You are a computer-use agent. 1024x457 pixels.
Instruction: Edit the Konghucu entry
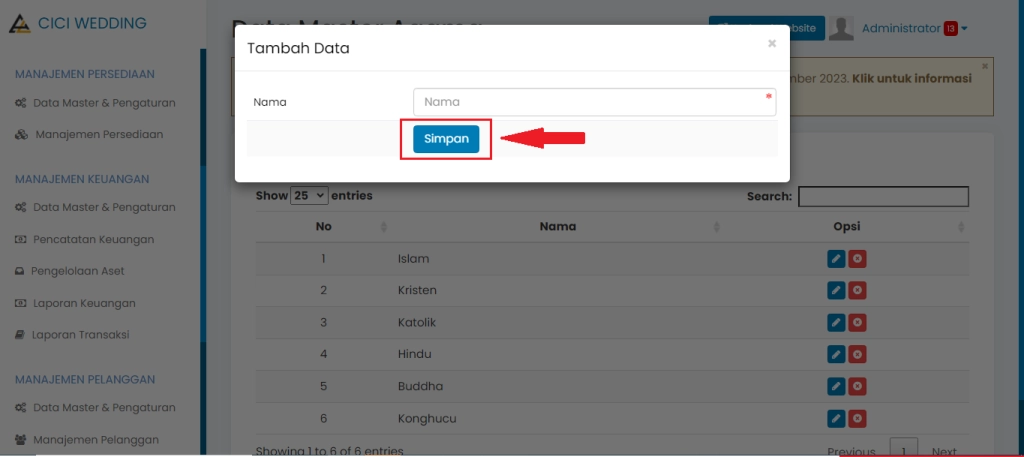[x=836, y=418]
